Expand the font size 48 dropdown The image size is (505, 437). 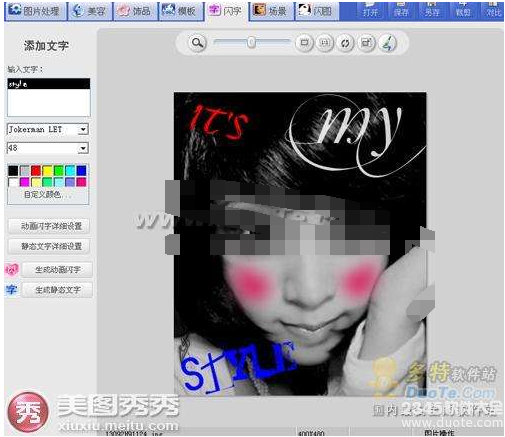point(83,148)
